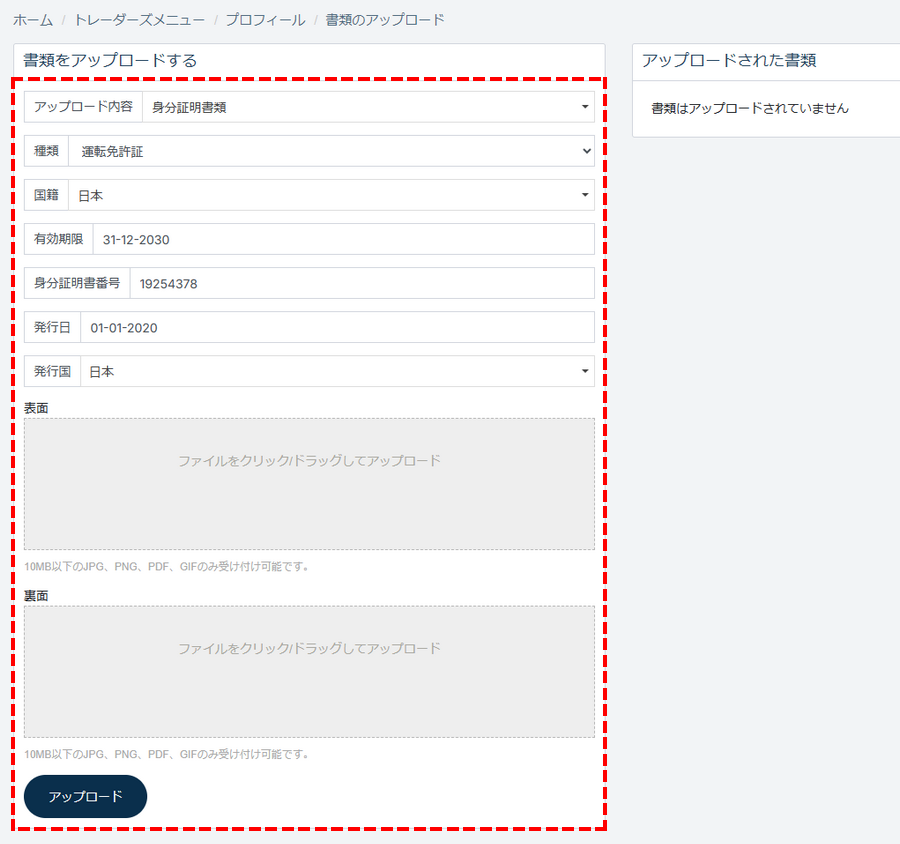Image resolution: width=900 pixels, height=844 pixels.
Task: Click 書類はアップロードされていません message
Action: coord(750,109)
